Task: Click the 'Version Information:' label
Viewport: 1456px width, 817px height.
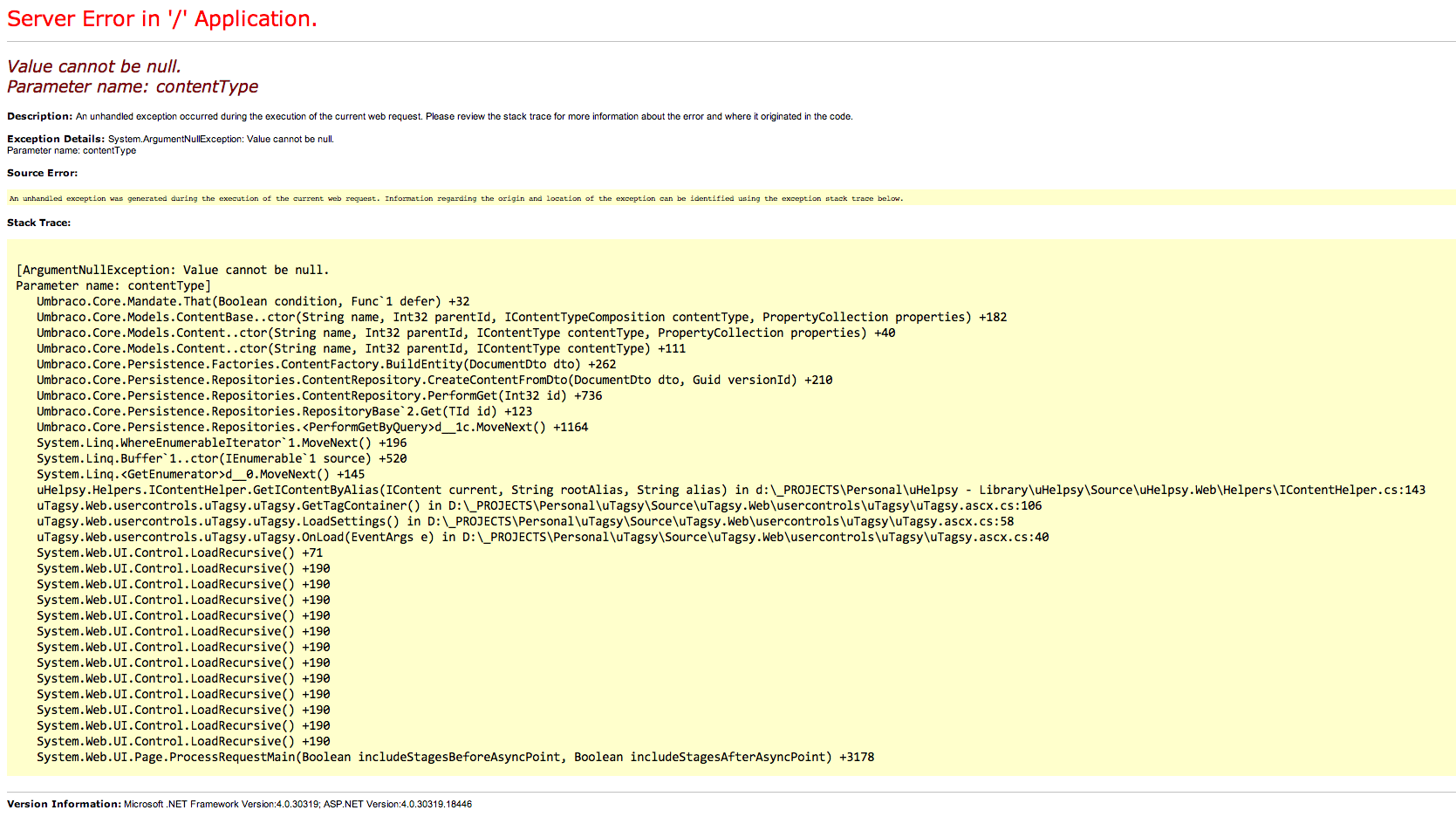Action: [x=64, y=804]
